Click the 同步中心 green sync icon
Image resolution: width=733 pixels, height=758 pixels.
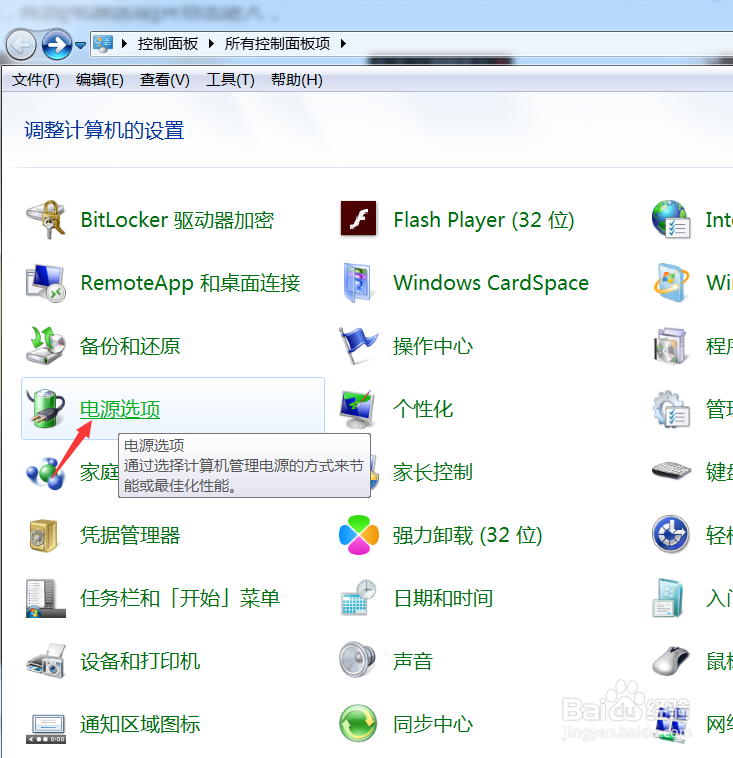coord(358,723)
